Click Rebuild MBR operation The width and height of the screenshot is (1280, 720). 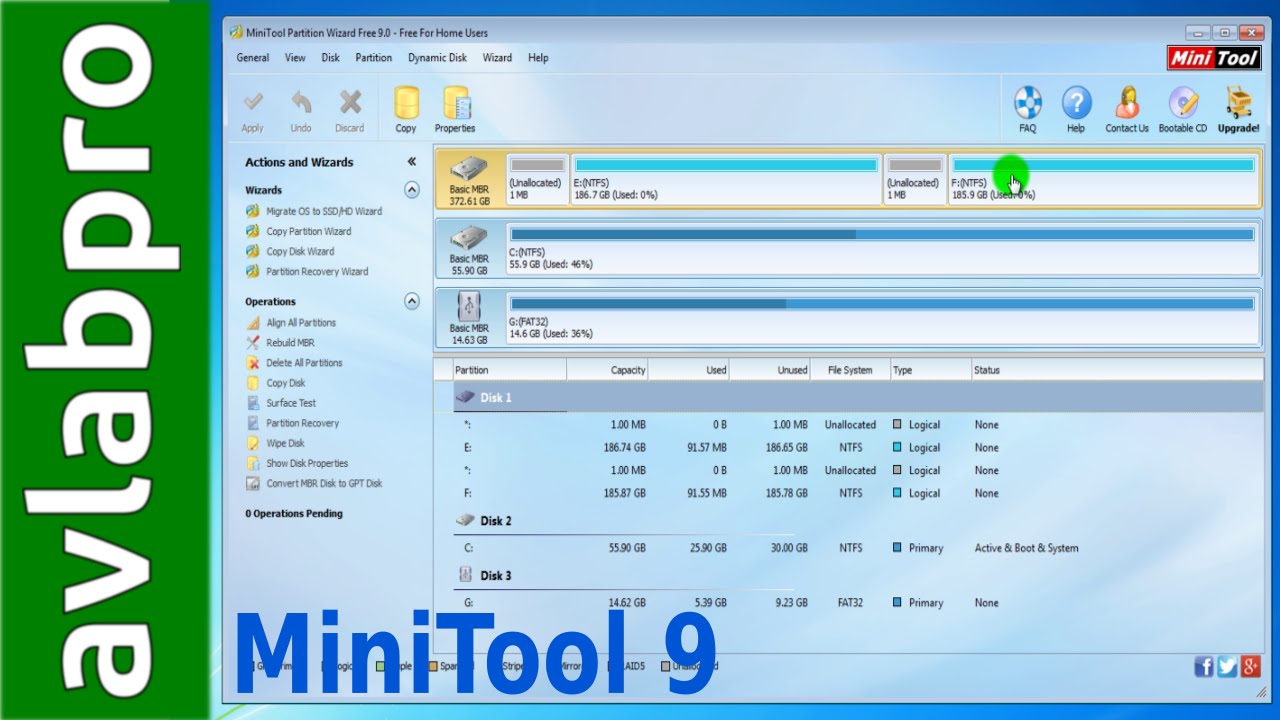click(280, 343)
